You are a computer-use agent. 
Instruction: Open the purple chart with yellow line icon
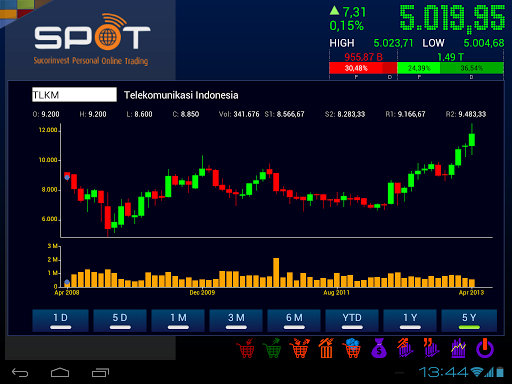pyautogui.click(x=458, y=348)
